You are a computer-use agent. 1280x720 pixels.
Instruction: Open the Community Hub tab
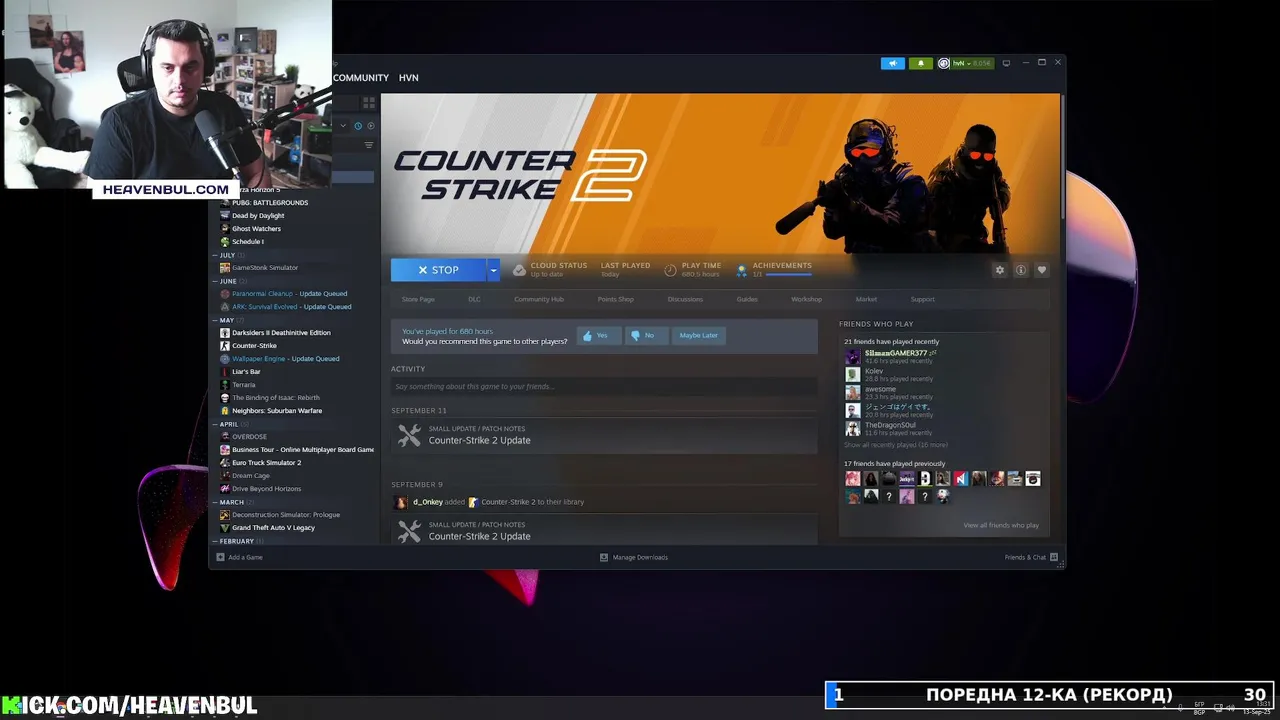click(539, 299)
